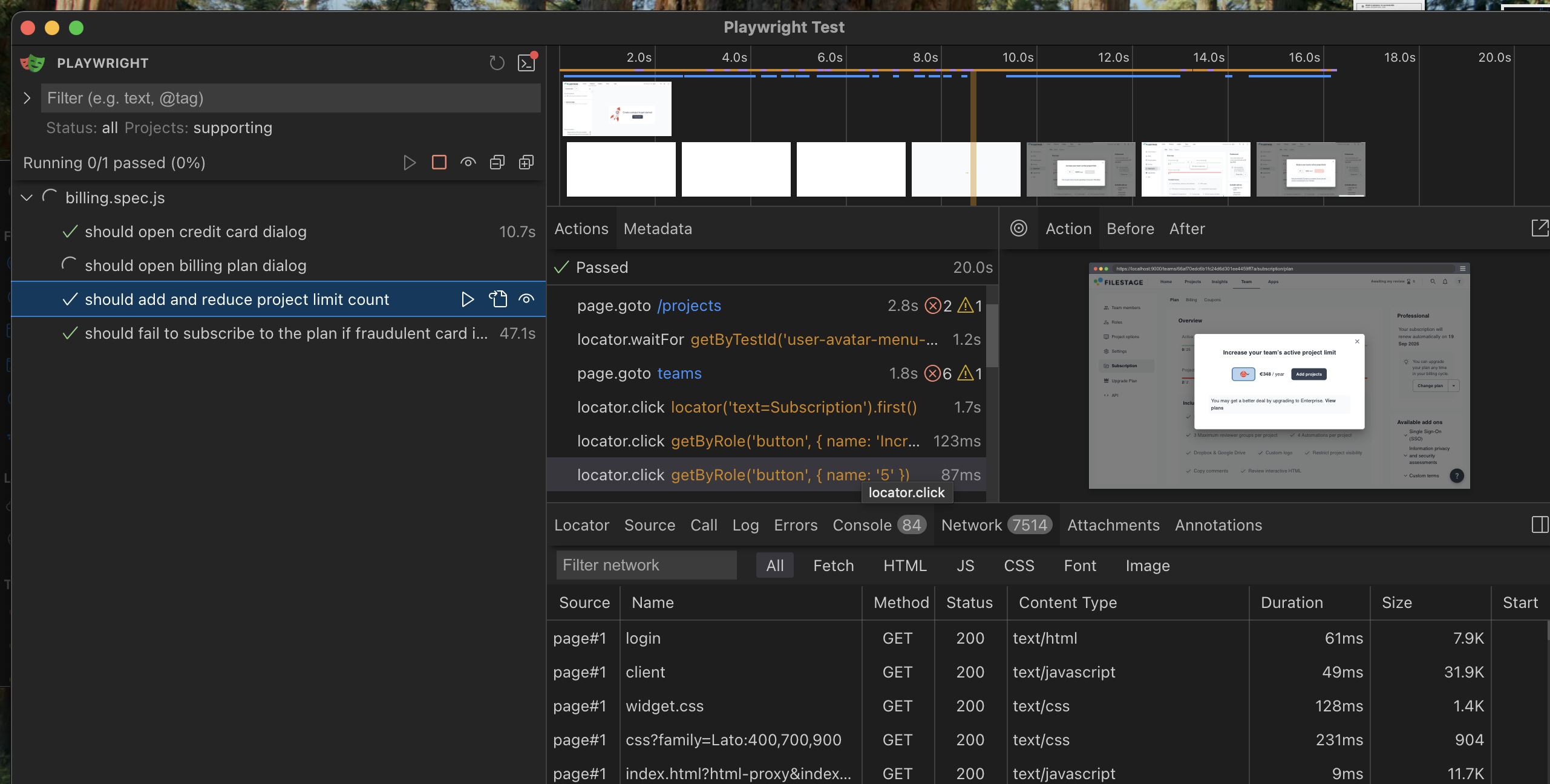Screen dimensions: 1550x784
Task: Open the Console tab
Action: 862,524
